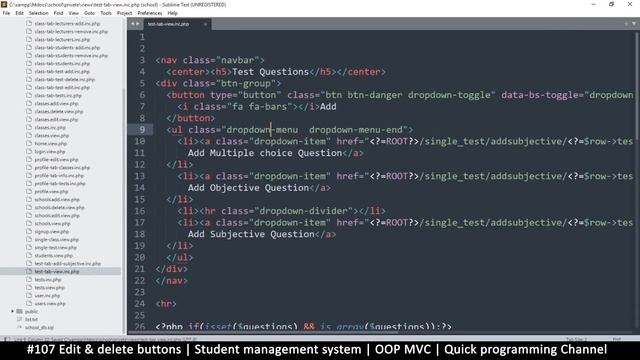Click the file icon beside class-tab-lecturers.inc.php
The width and height of the screenshot is (640, 360).
pos(29,40)
